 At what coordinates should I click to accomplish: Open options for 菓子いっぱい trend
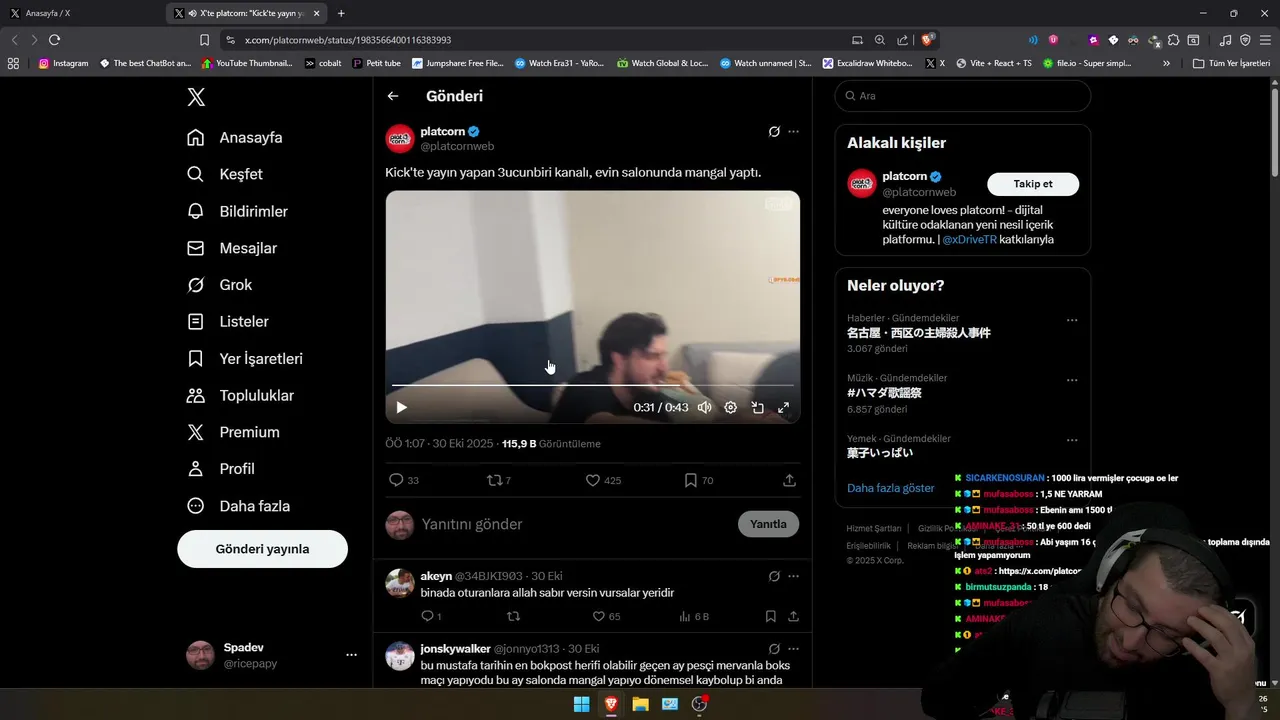[x=1072, y=440]
